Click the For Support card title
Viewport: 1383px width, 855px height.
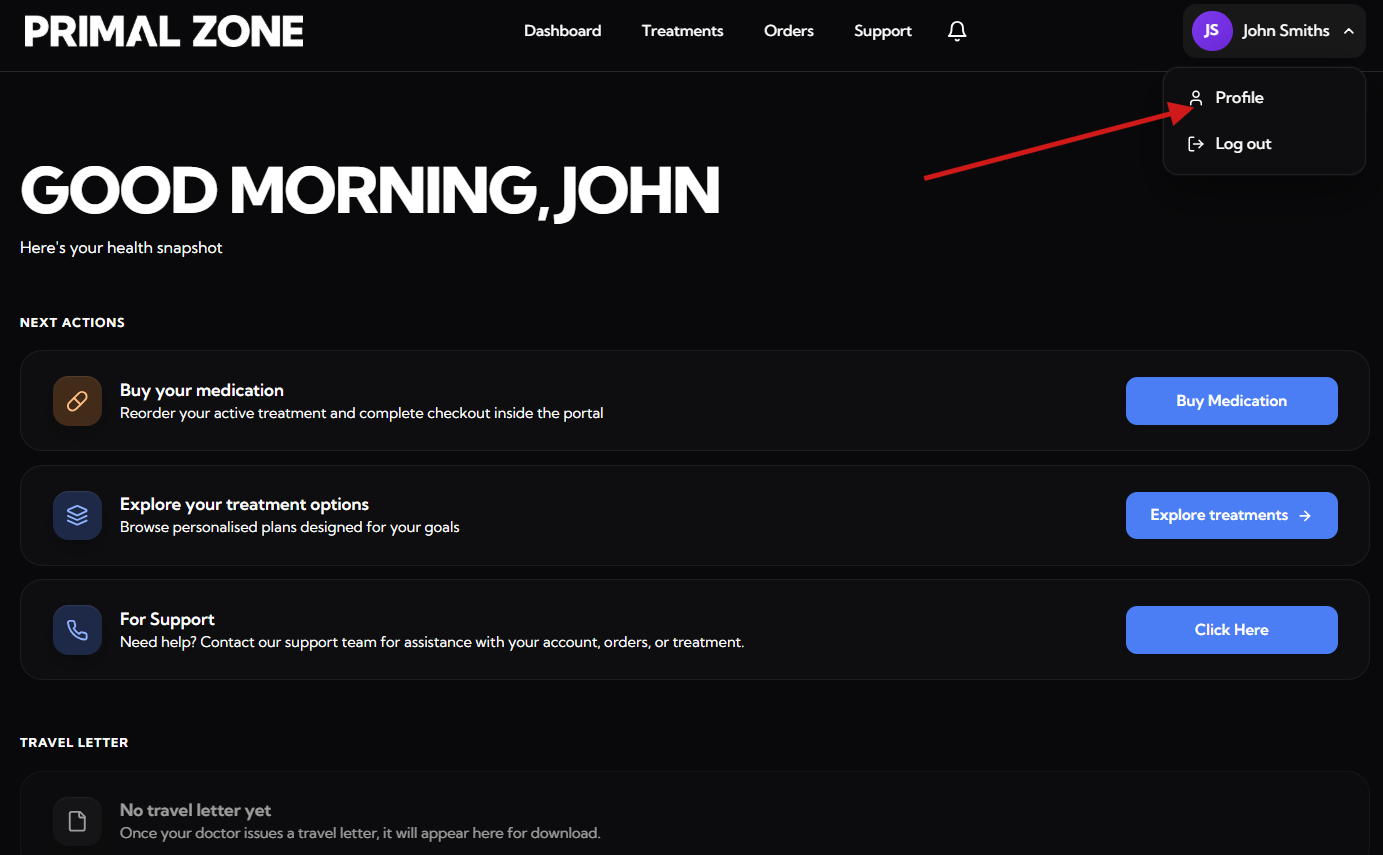point(167,619)
